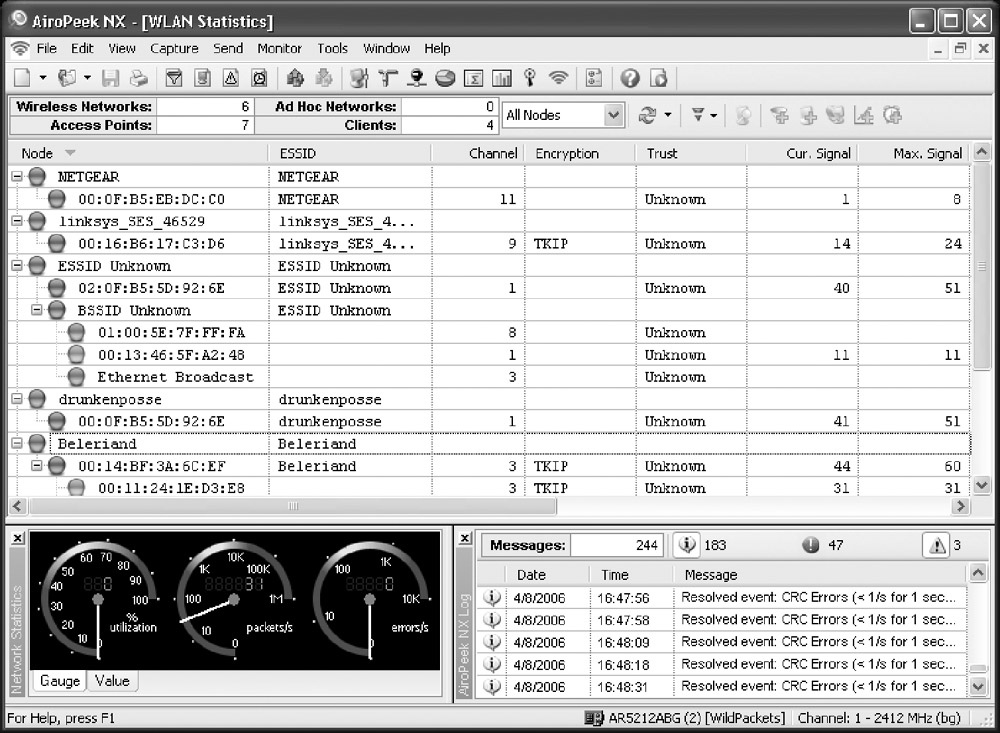This screenshot has width=1000, height=733.
Task: Sort by the Max. Signal column header
Action: (x=914, y=153)
